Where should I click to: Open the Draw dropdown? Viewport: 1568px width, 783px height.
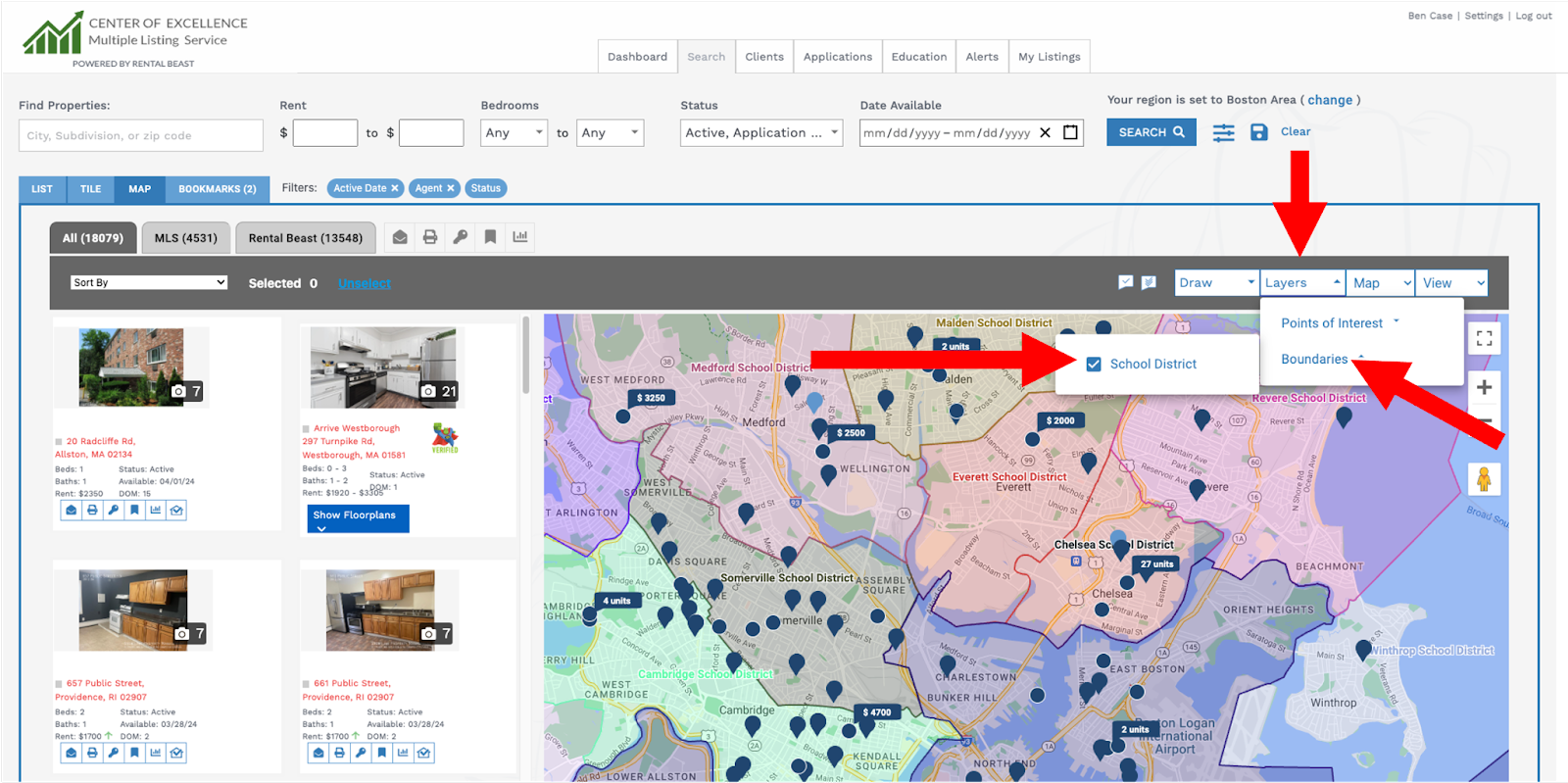point(1216,283)
